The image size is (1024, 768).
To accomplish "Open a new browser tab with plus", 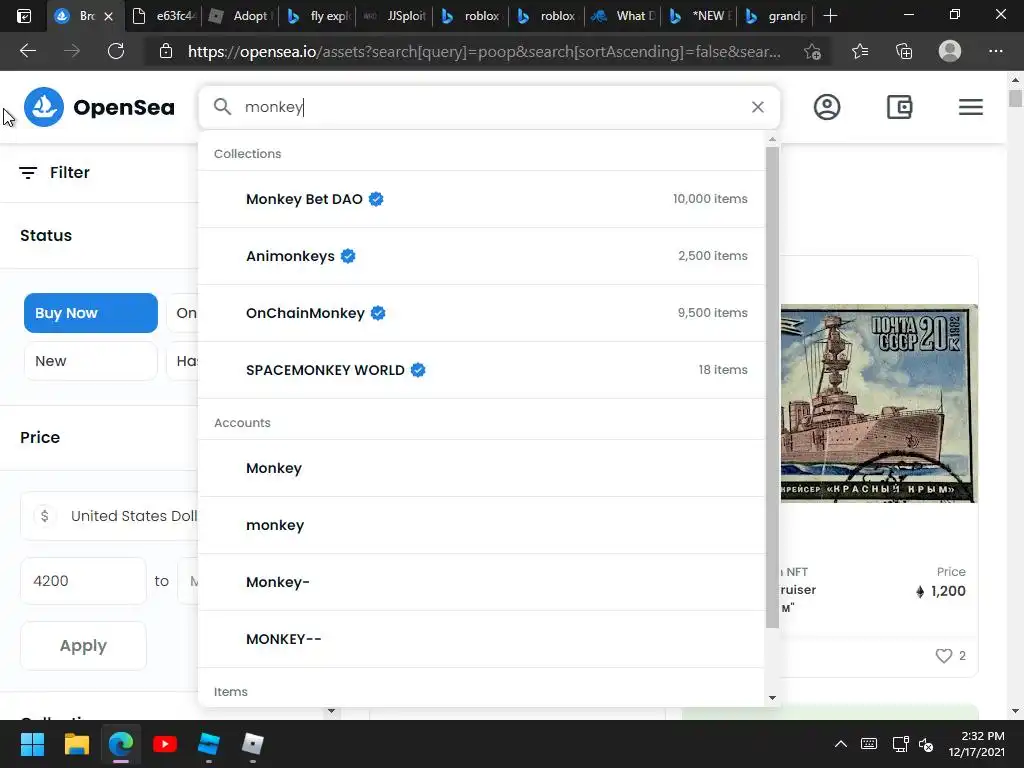I will click(x=830, y=16).
